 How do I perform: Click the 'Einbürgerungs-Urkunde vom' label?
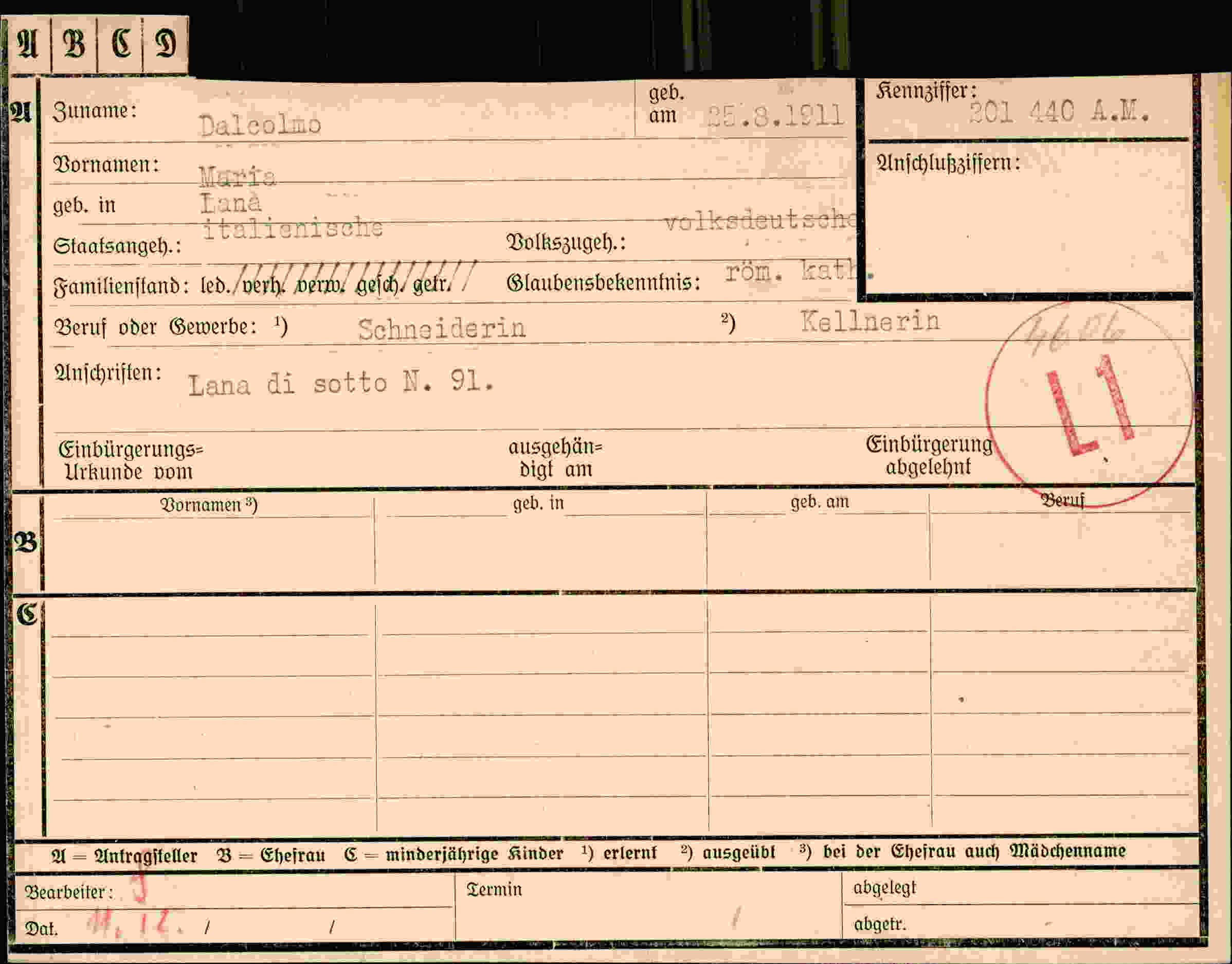[x=130, y=460]
